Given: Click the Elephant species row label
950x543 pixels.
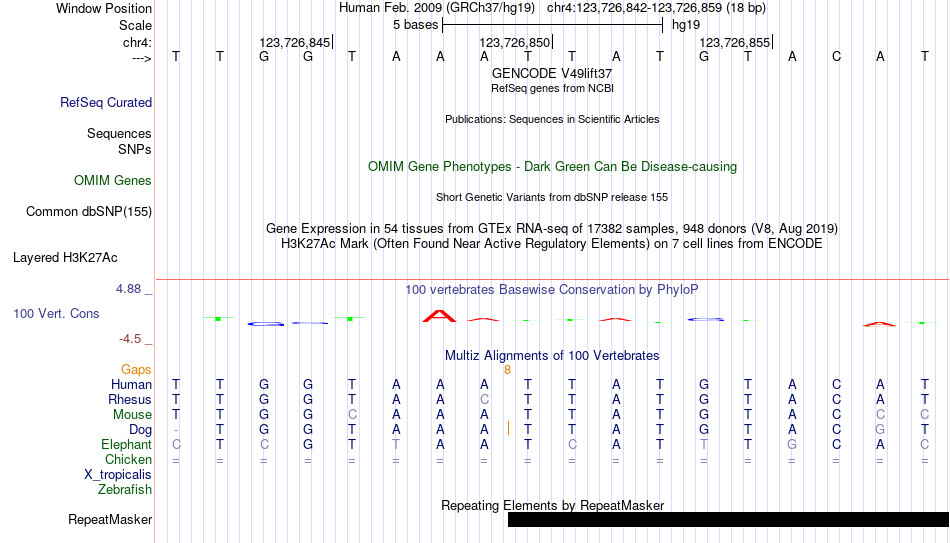Looking at the screenshot, I should [x=126, y=444].
